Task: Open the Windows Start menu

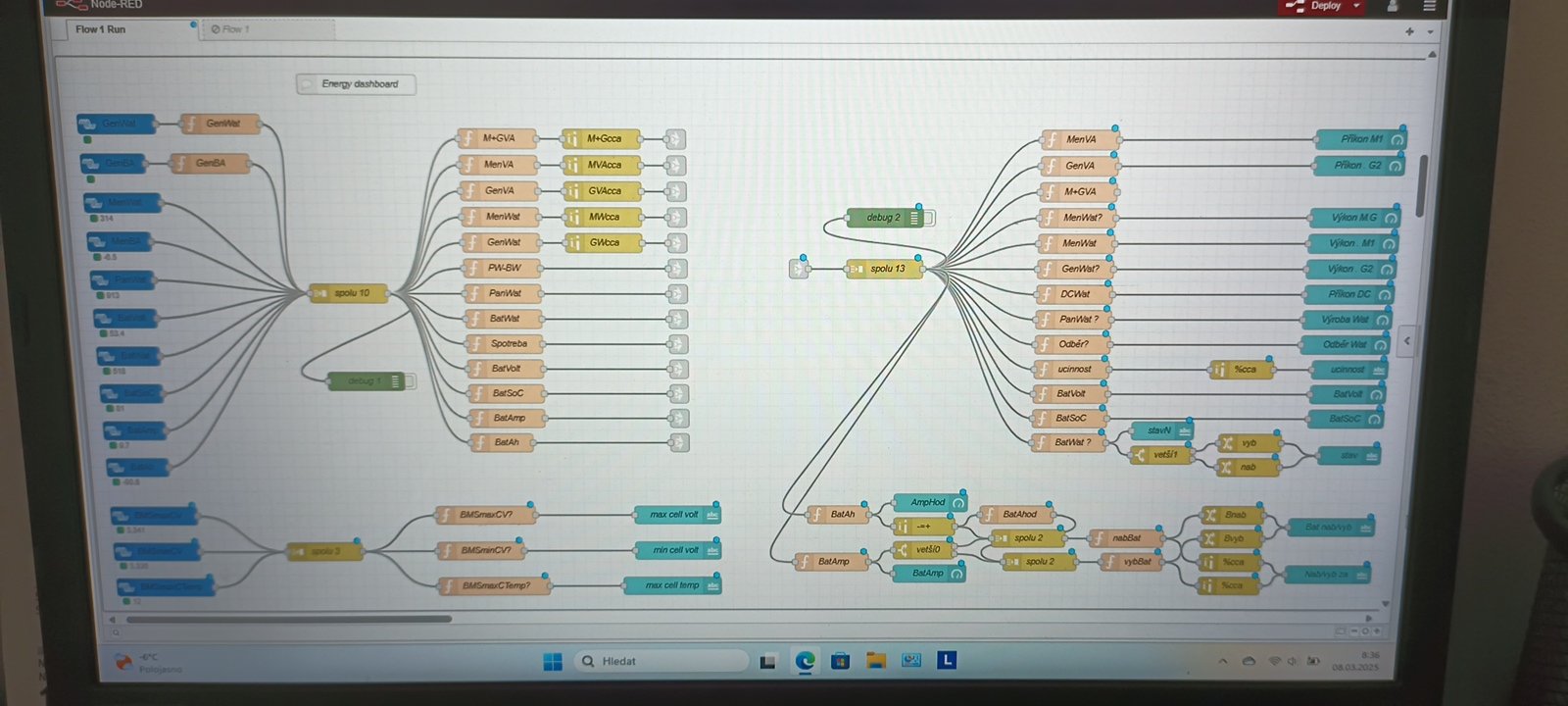Action: (553, 662)
